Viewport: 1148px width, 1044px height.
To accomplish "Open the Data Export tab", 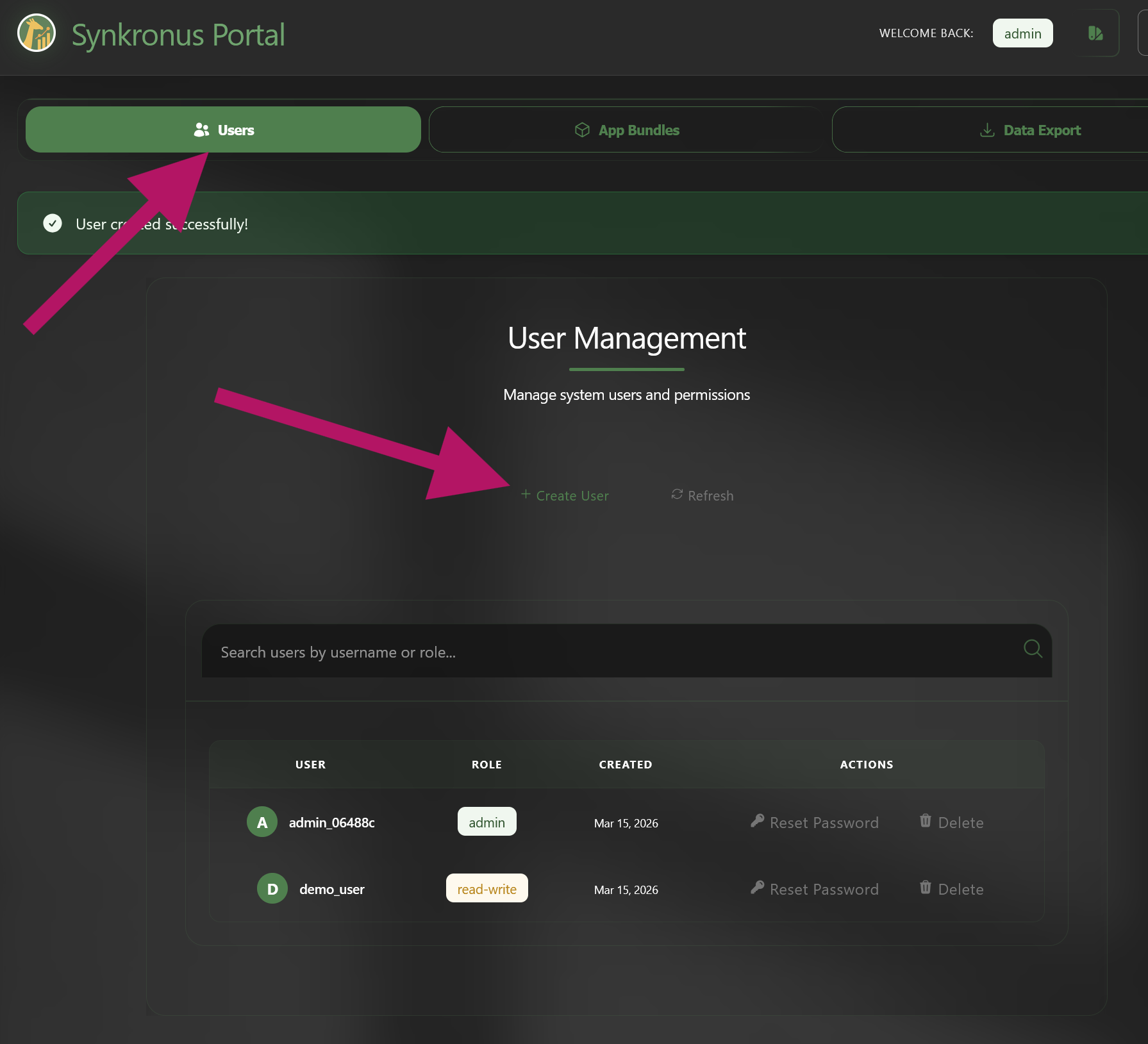I will (x=990, y=129).
